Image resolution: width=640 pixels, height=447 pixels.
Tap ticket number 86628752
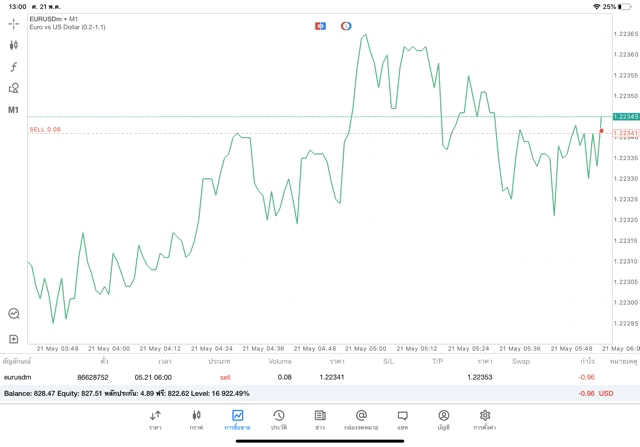coord(93,377)
